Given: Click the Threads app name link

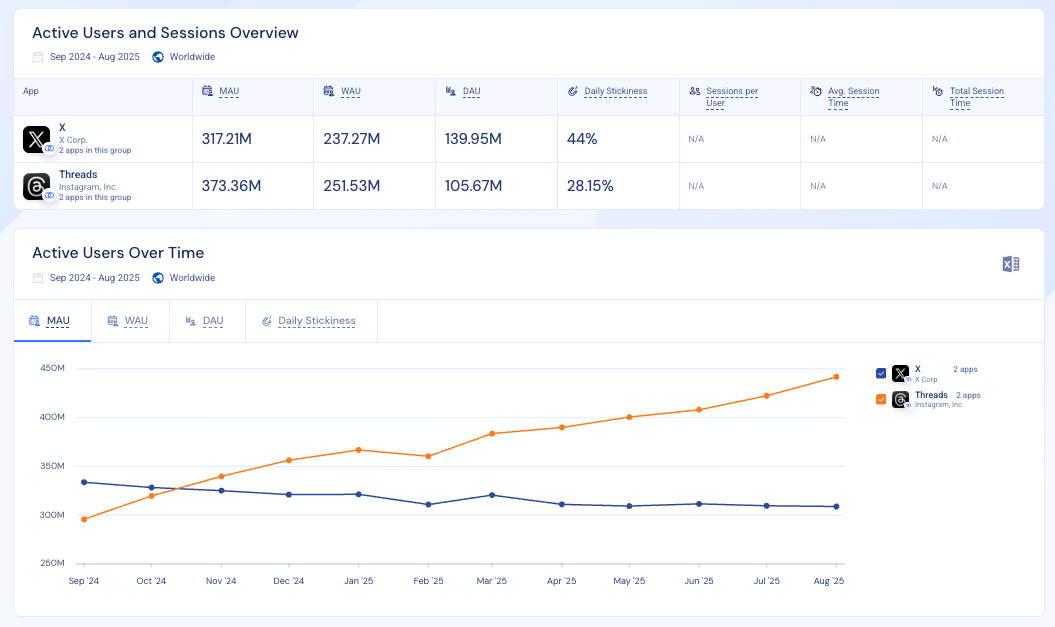Looking at the screenshot, I should pos(78,174).
